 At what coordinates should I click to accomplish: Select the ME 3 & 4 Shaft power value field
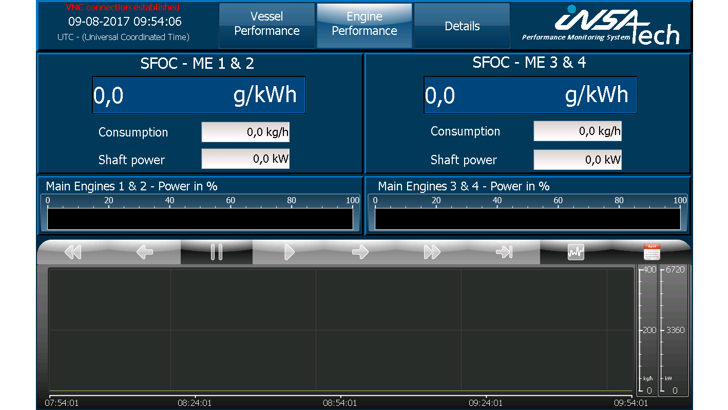(x=578, y=160)
